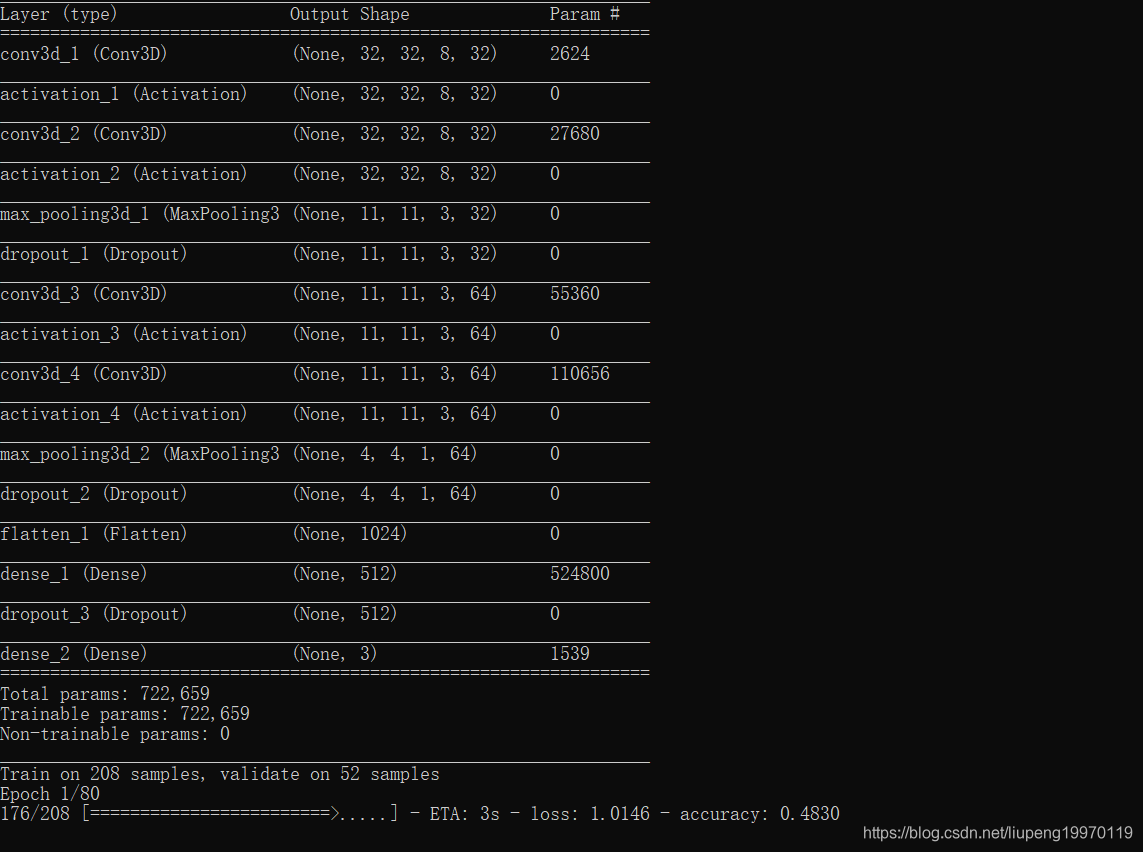Click param count 524800
The image size is (1143, 852).
tap(580, 574)
